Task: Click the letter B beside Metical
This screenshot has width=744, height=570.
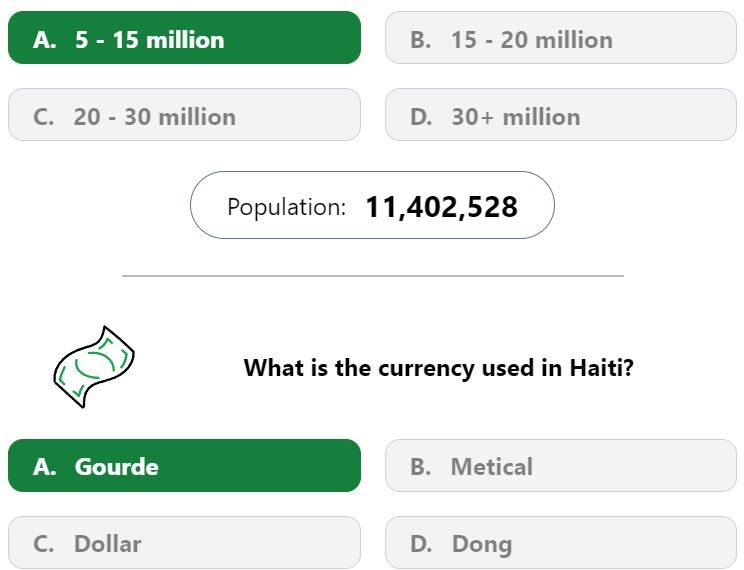Action: click(x=421, y=467)
